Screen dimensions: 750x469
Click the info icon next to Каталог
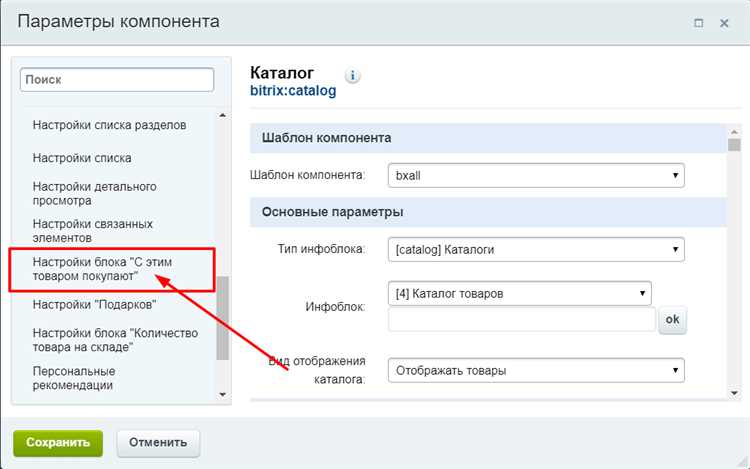353,76
